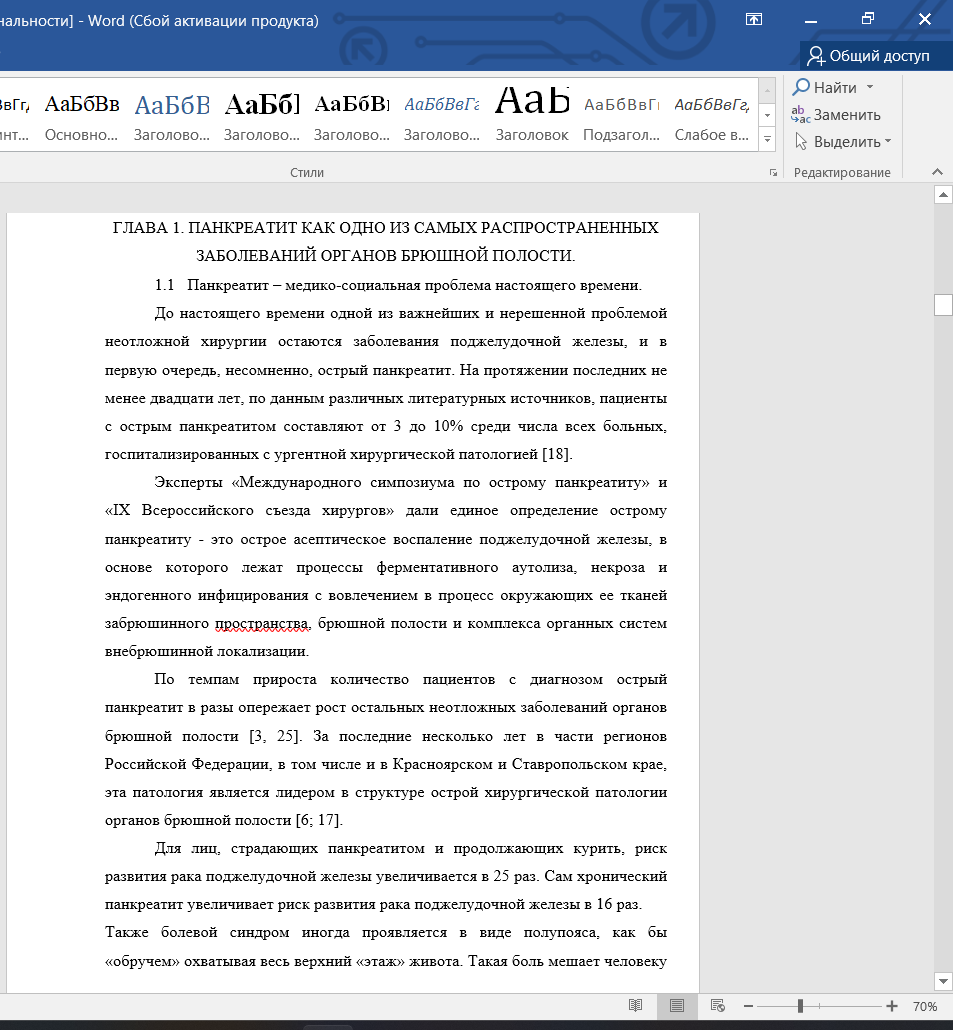The height and width of the screenshot is (1030, 953).
Task: Collapse the ribbon with the chevron
Action: [937, 172]
